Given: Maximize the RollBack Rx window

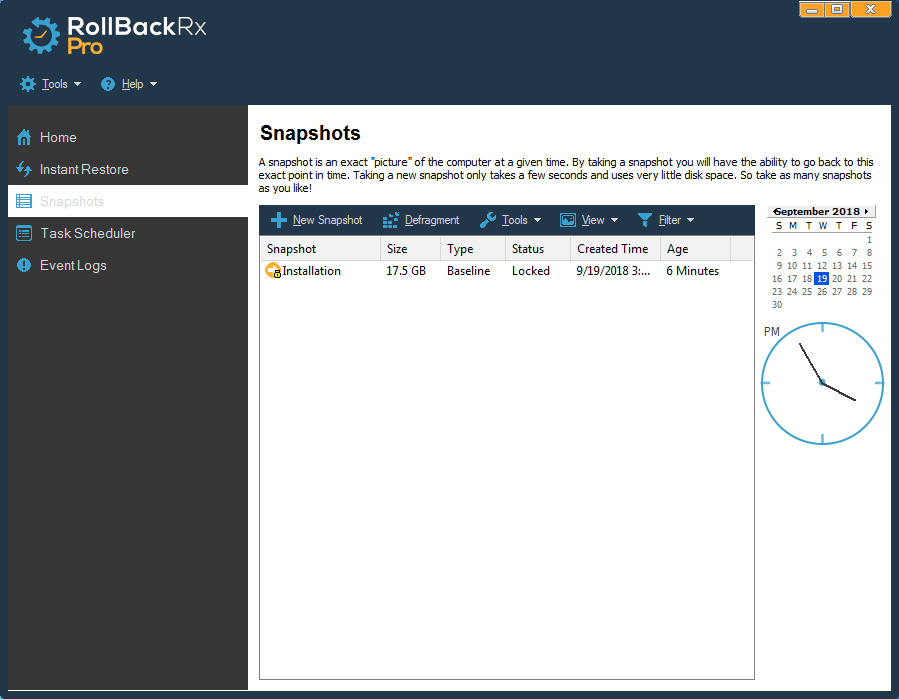Looking at the screenshot, I should tap(838, 9).
